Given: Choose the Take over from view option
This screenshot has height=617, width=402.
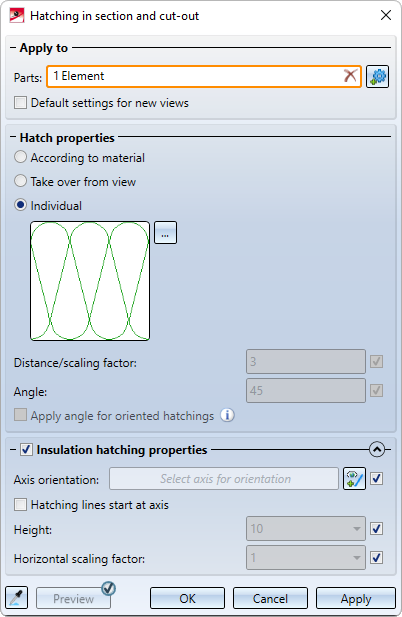Looking at the screenshot, I should click(20, 181).
